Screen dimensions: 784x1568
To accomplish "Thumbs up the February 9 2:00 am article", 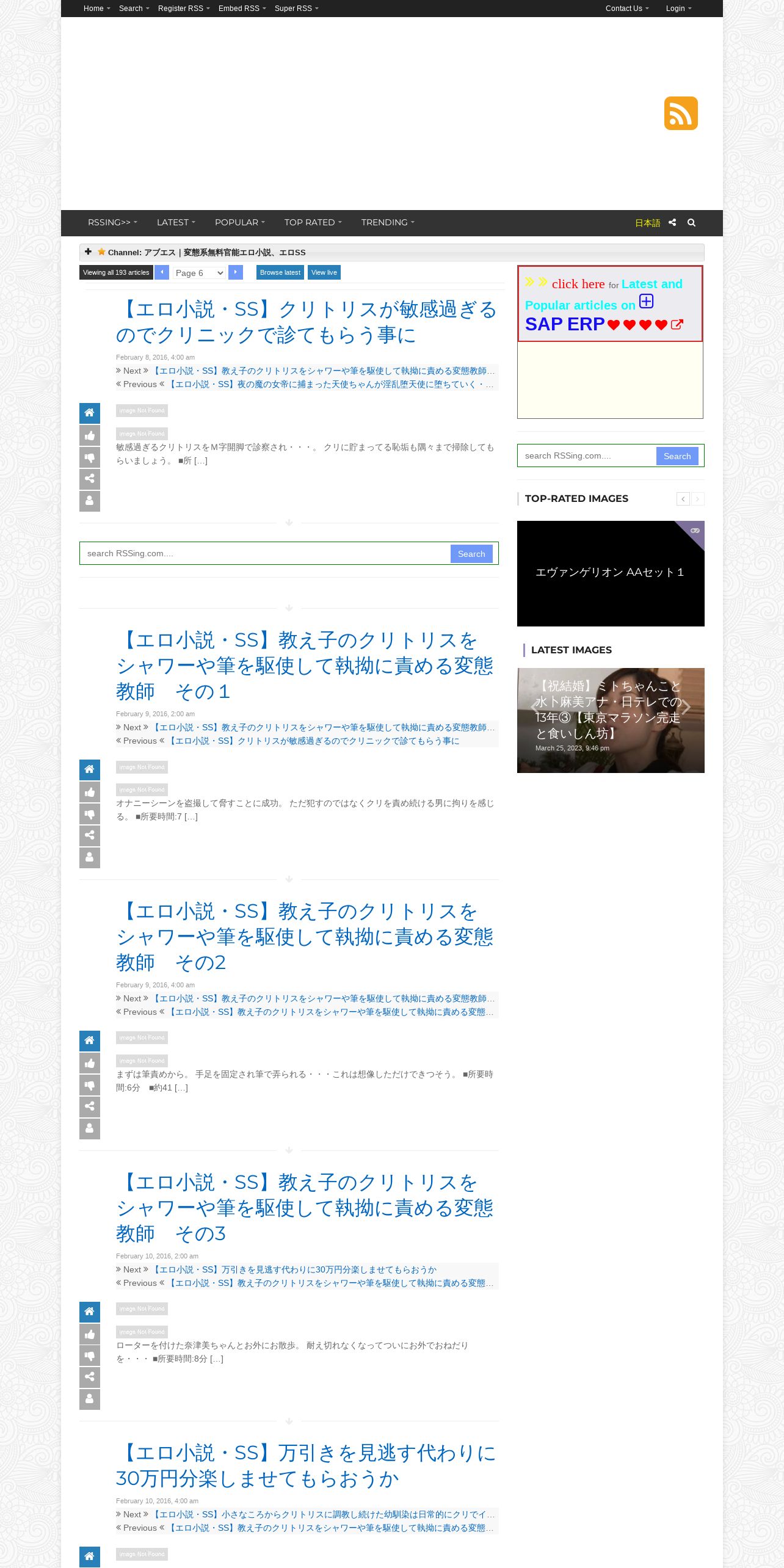I will pyautogui.click(x=90, y=792).
